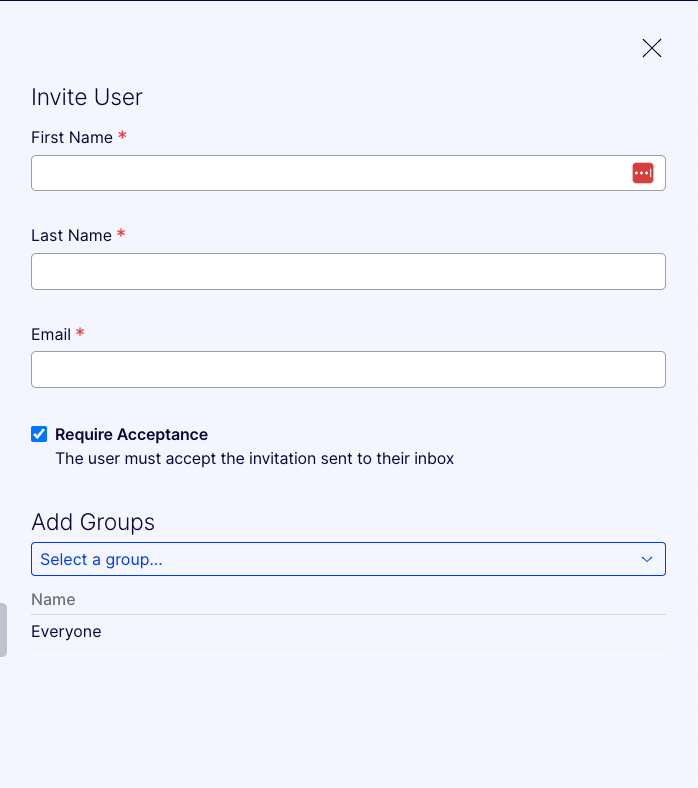698x788 pixels.
Task: Click the Last Name label
Action: pyautogui.click(x=71, y=235)
